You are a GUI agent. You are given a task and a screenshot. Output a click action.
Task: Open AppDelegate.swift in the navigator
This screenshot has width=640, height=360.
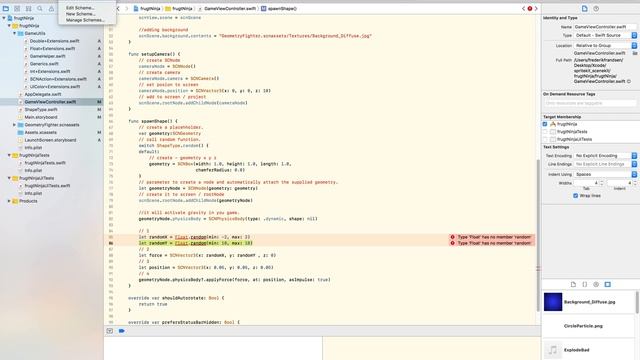click(43, 94)
